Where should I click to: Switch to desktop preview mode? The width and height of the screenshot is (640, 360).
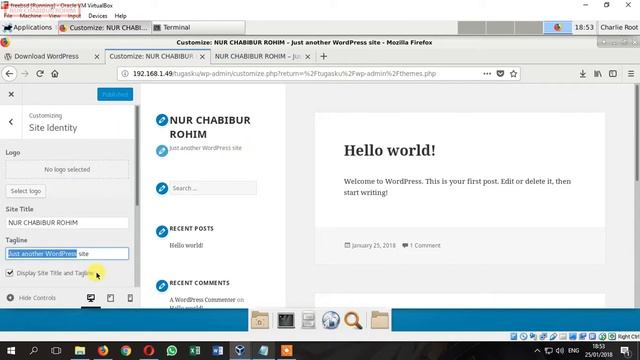[x=91, y=298]
